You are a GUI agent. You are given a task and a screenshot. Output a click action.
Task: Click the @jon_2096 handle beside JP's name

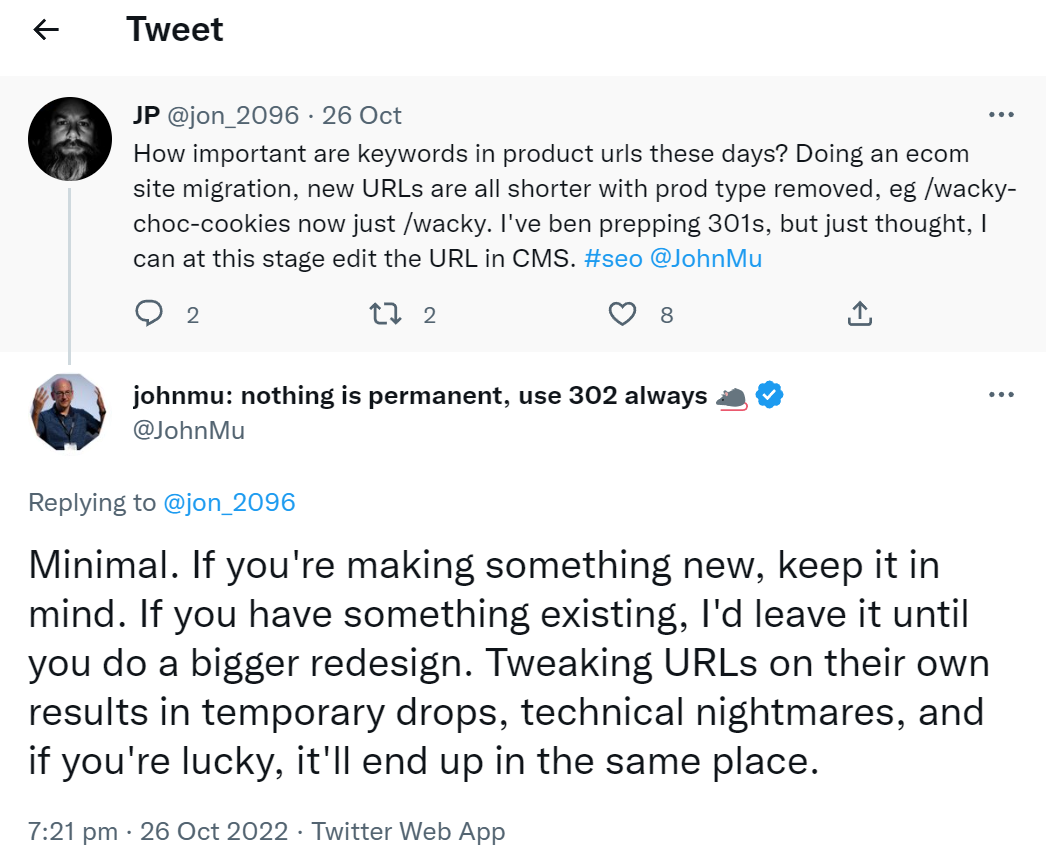[232, 115]
